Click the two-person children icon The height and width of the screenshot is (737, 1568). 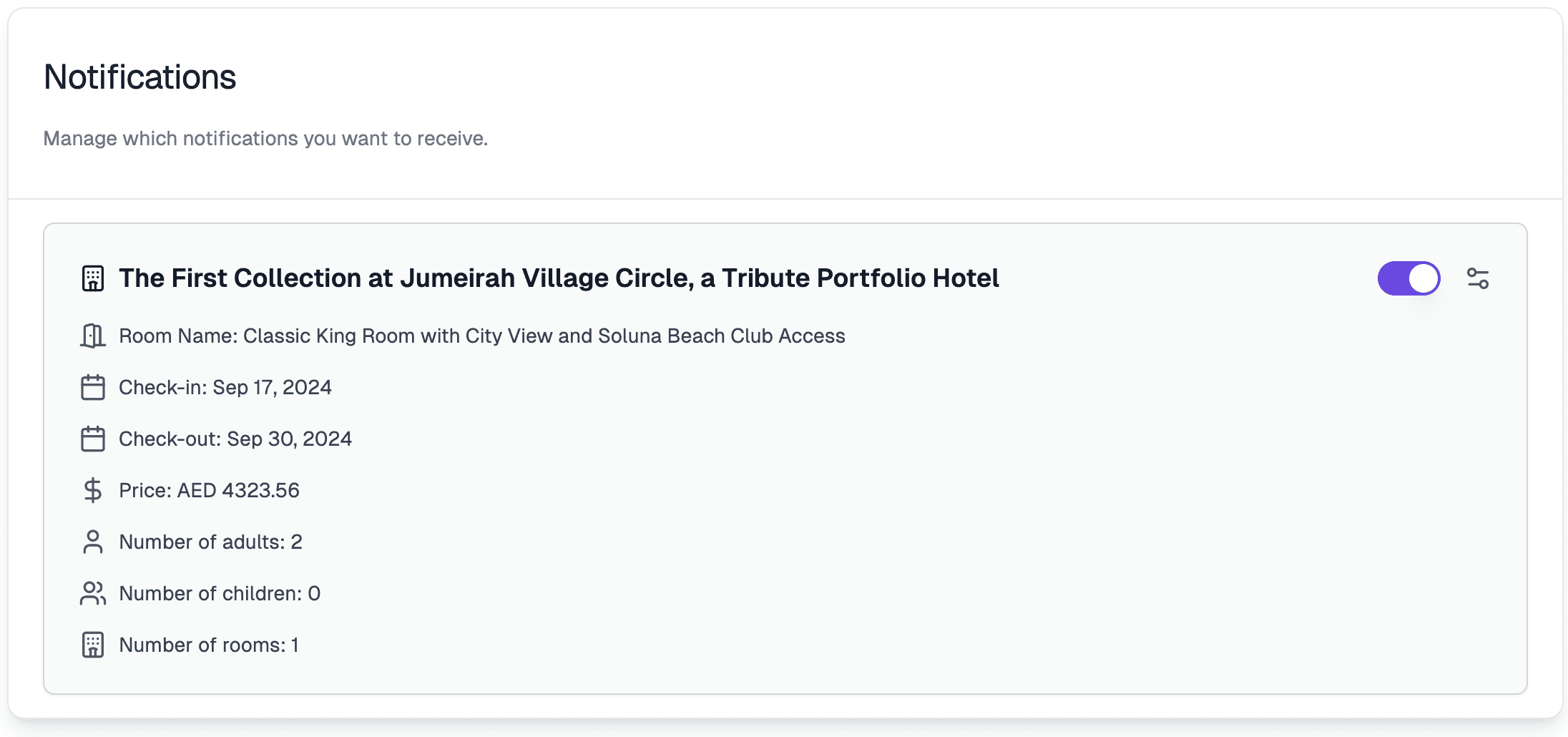(x=93, y=593)
